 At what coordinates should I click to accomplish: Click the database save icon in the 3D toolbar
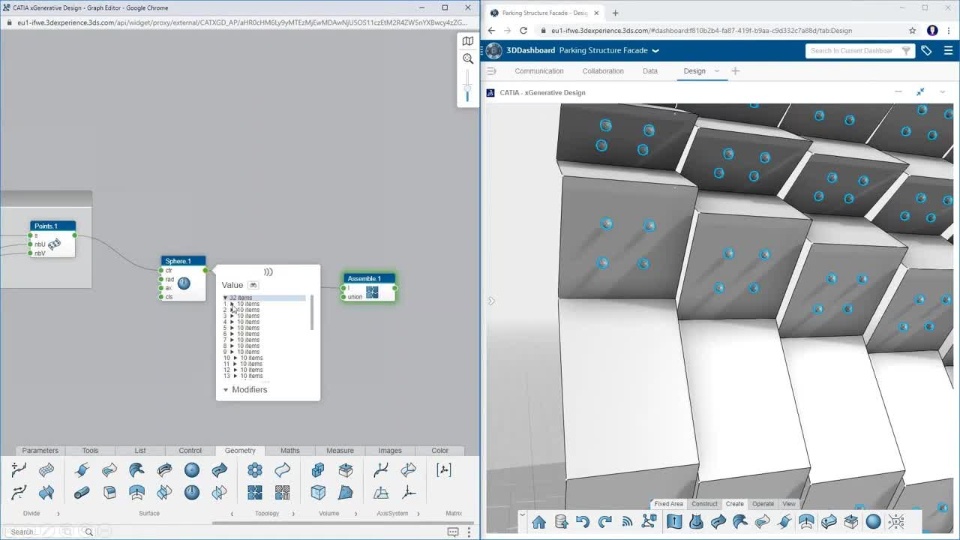pos(561,522)
